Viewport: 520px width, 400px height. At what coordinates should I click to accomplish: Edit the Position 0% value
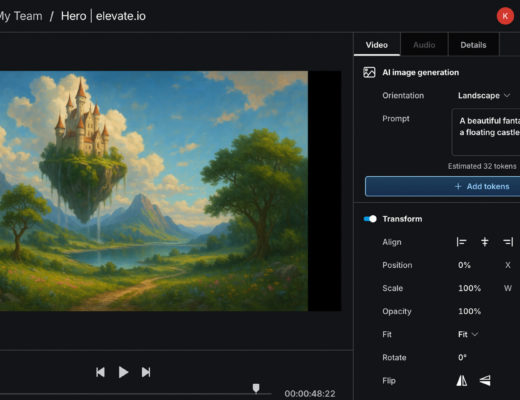pos(464,265)
